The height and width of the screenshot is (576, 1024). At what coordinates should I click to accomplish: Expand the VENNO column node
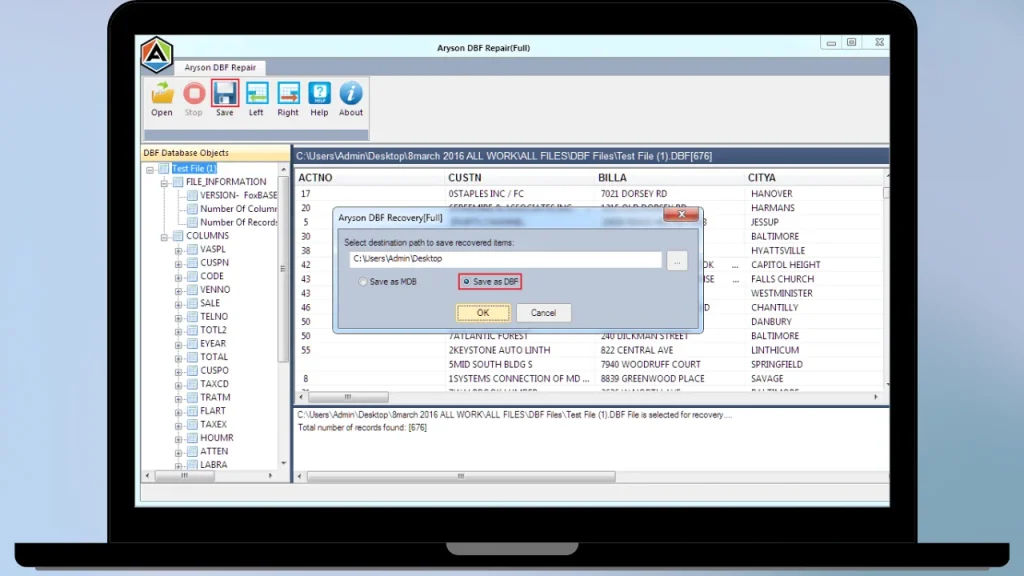178,291
